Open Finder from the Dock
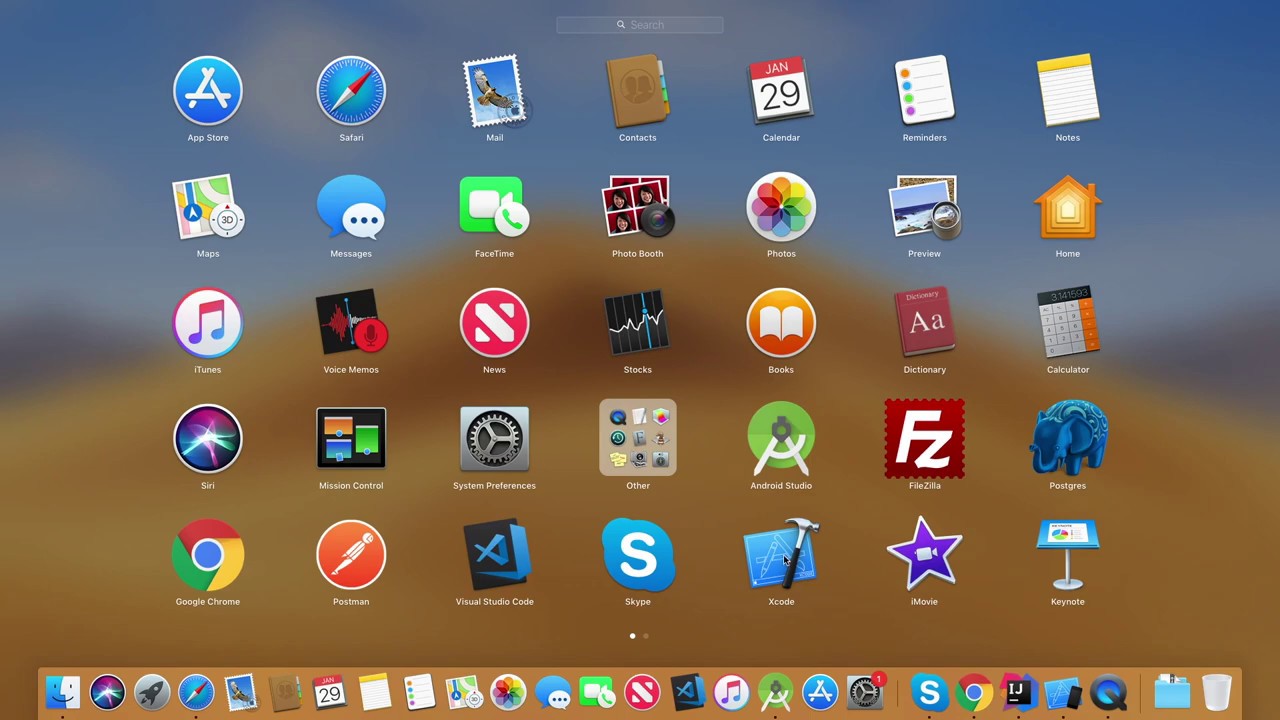The height and width of the screenshot is (720, 1280). click(63, 692)
